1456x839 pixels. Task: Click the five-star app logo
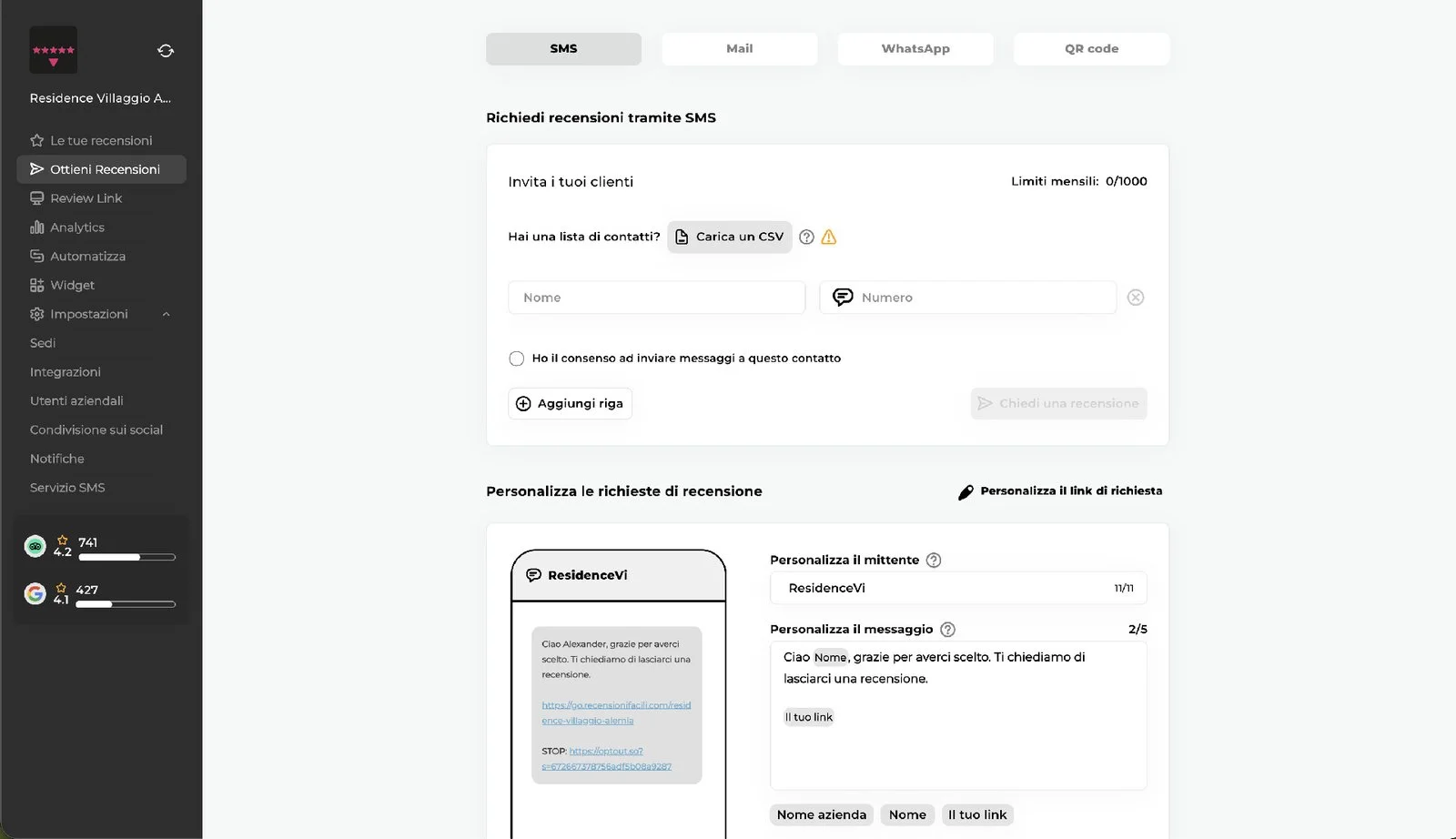pos(53,50)
